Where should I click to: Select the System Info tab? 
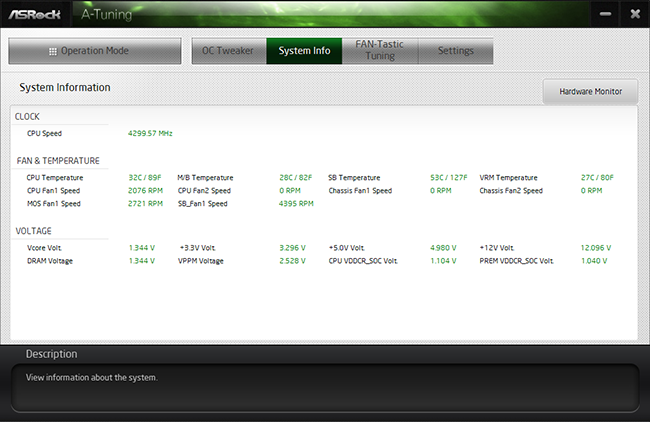click(x=304, y=51)
